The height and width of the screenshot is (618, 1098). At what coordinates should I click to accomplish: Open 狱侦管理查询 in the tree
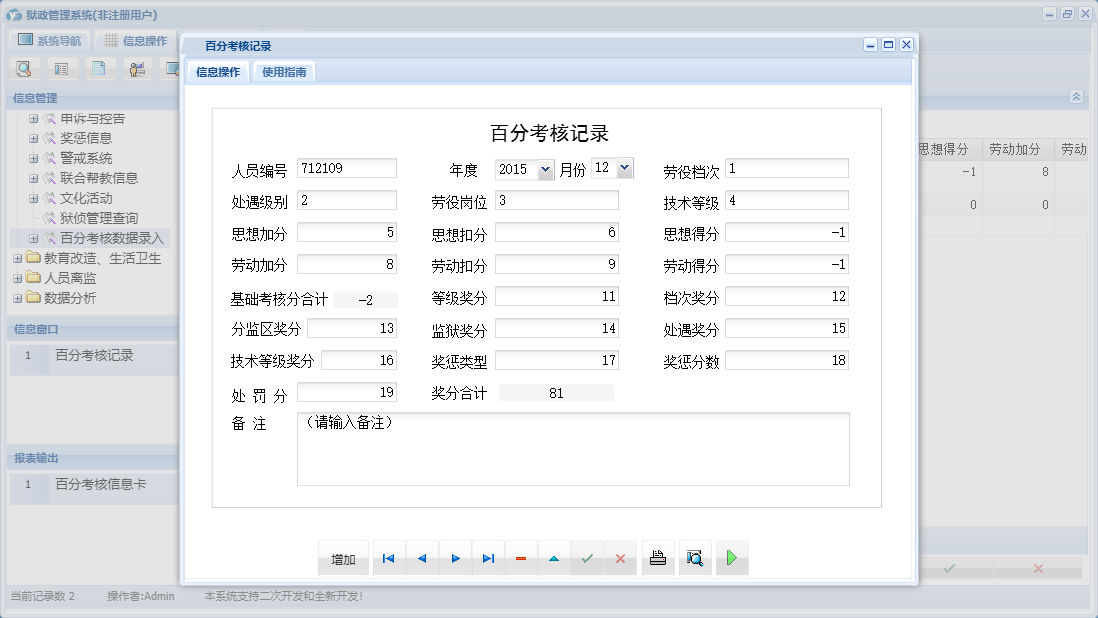(x=98, y=218)
